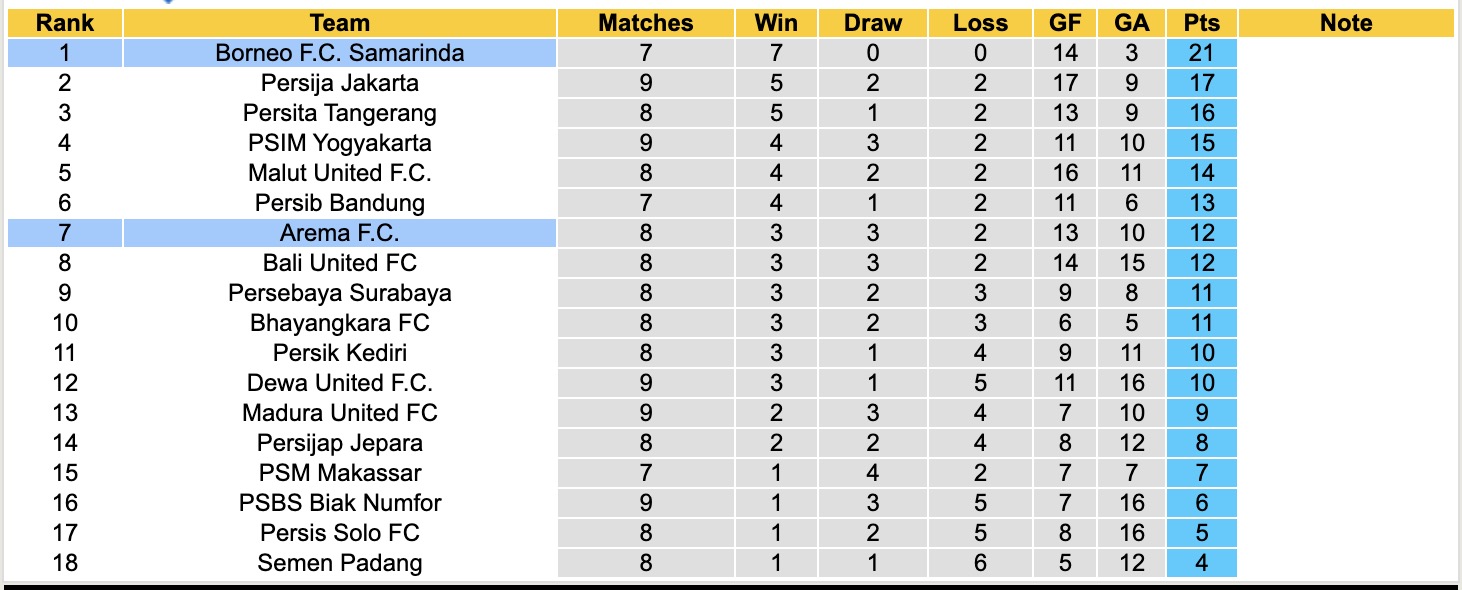Viewport: 1462px width, 590px height.
Task: Select the Semen Padang team row
Action: coord(340,563)
